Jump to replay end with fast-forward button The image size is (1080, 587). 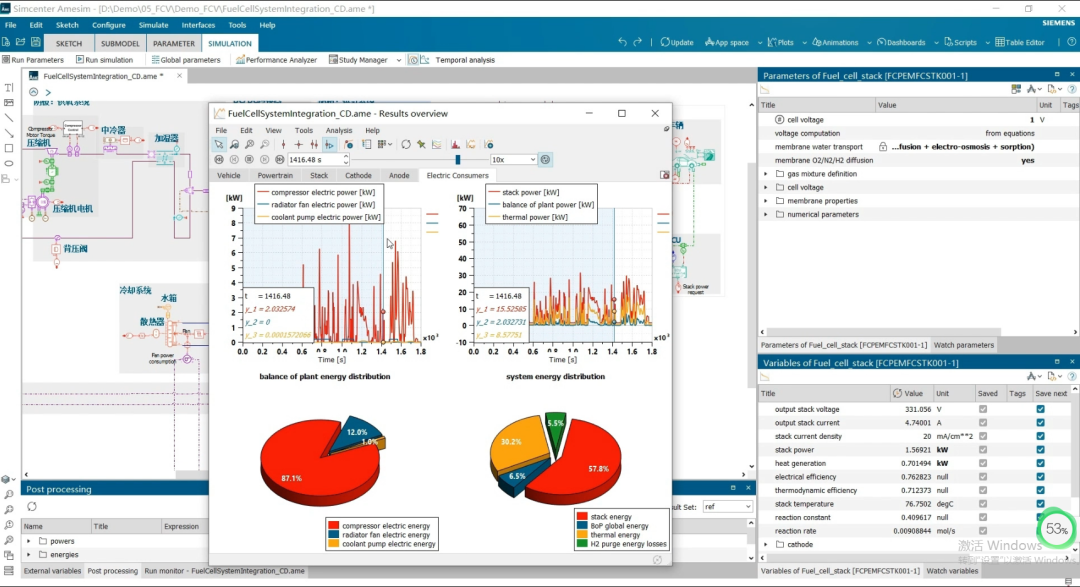(279, 160)
